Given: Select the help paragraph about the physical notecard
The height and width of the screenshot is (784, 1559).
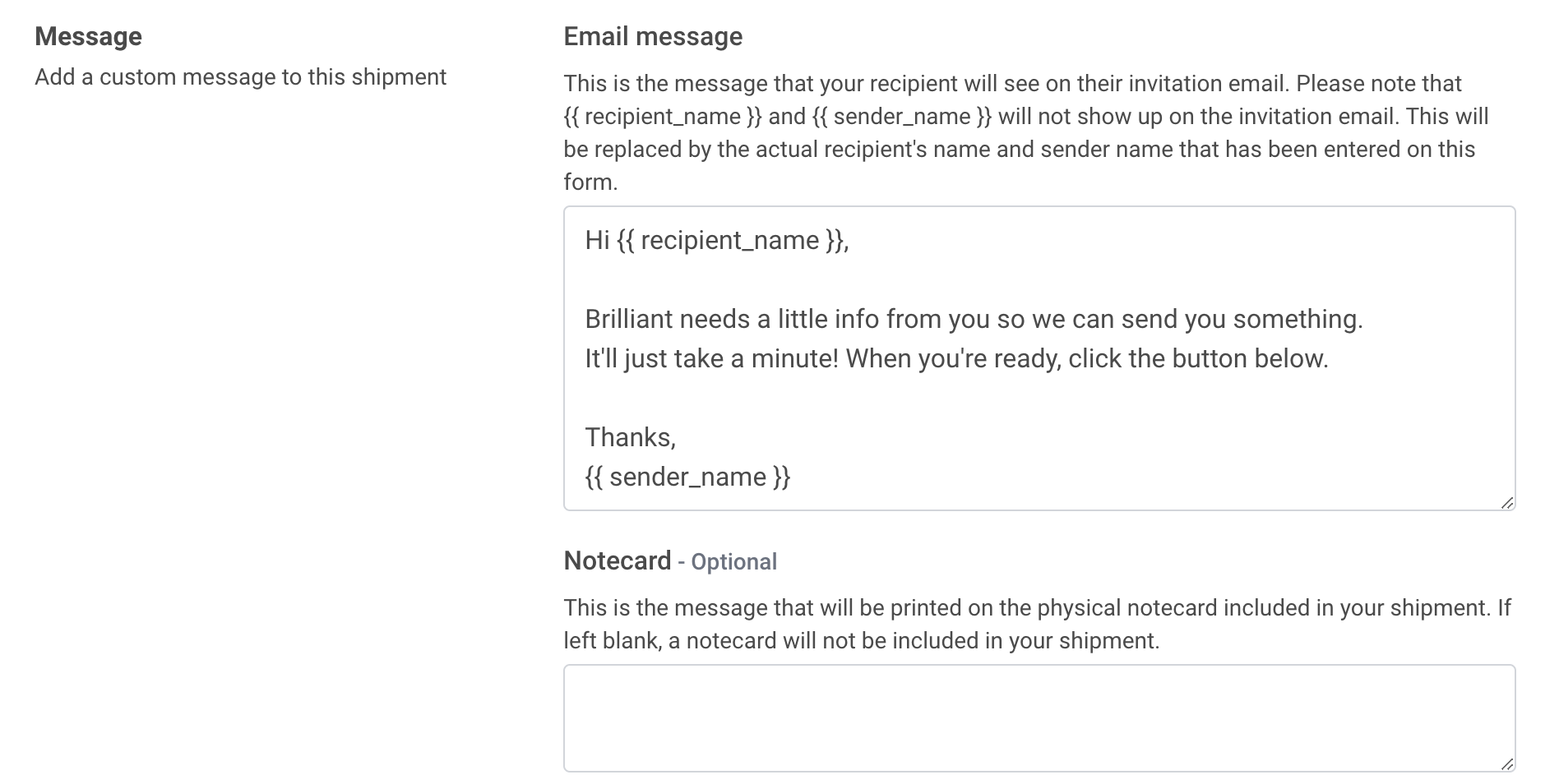Looking at the screenshot, I should click(1038, 624).
